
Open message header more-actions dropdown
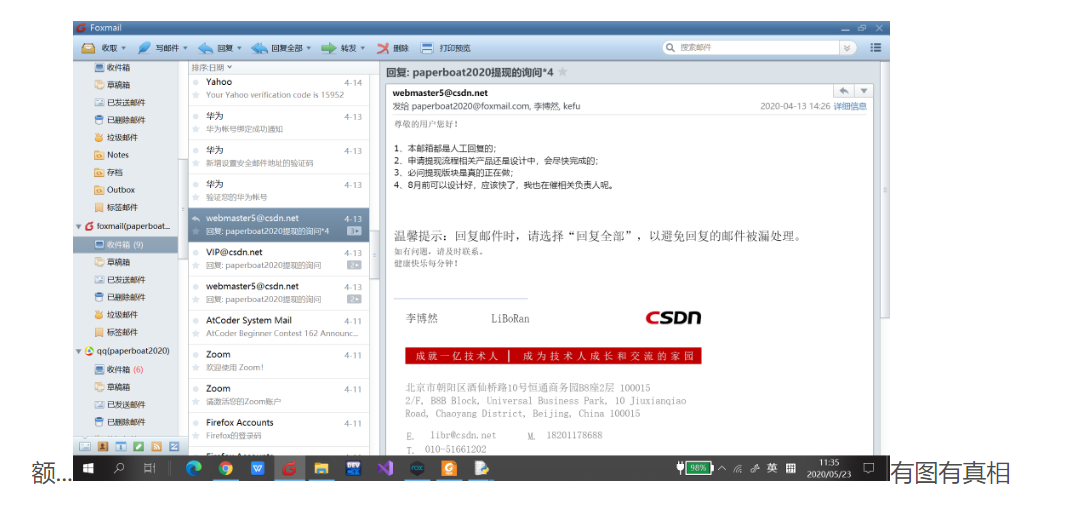(x=863, y=91)
